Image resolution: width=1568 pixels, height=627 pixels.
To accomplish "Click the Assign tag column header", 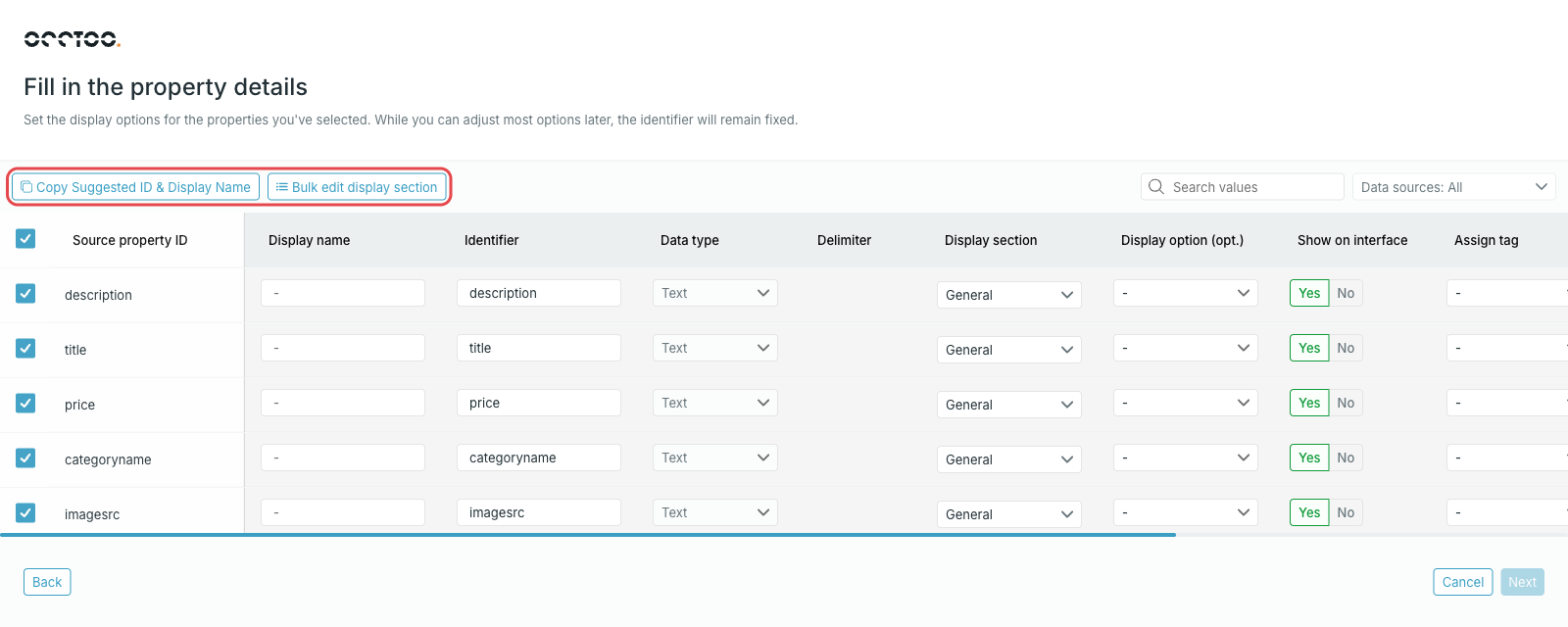I will click(1486, 240).
